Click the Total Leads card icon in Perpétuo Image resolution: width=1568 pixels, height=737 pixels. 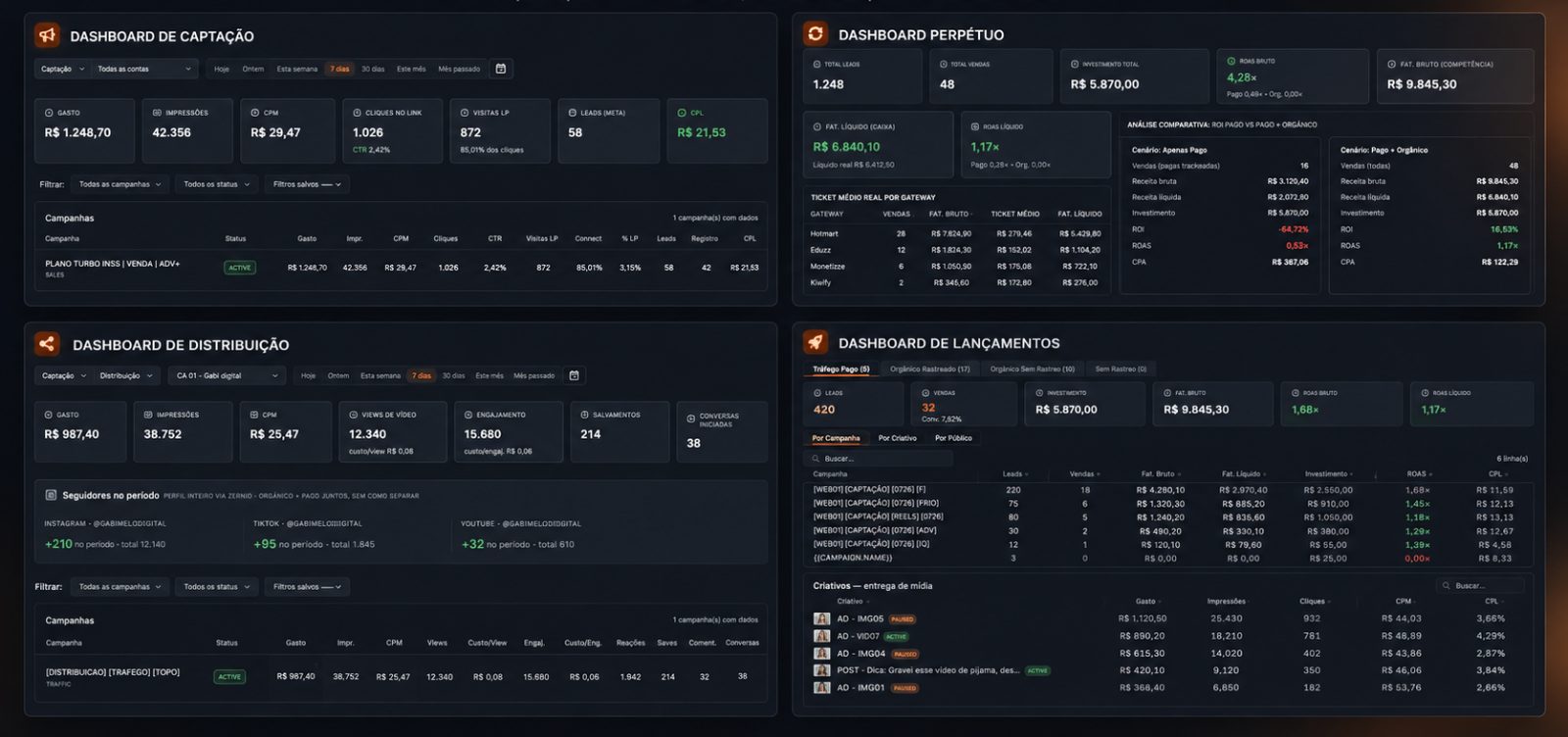click(817, 64)
